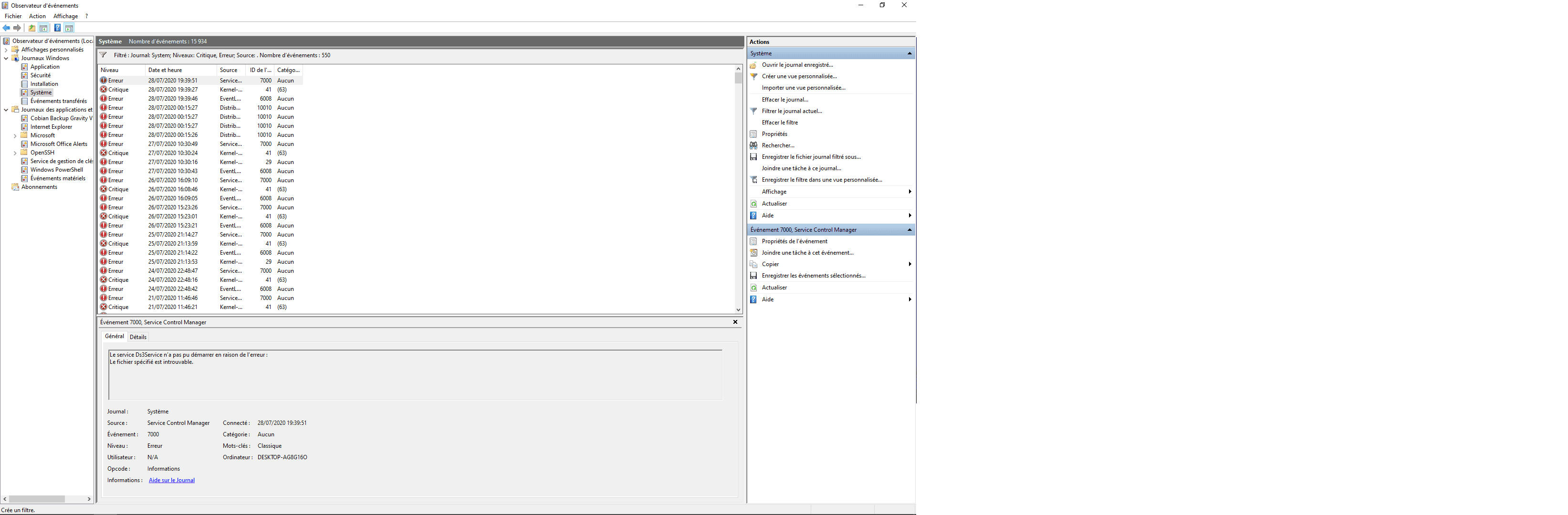The height and width of the screenshot is (515, 1568).
Task: Open the Application log in tree
Action: pos(44,67)
